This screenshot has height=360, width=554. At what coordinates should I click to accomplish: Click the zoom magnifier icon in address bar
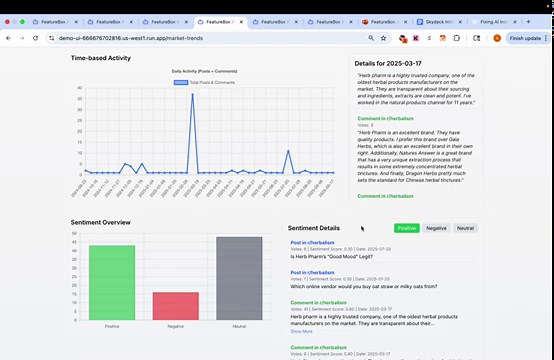point(371,38)
